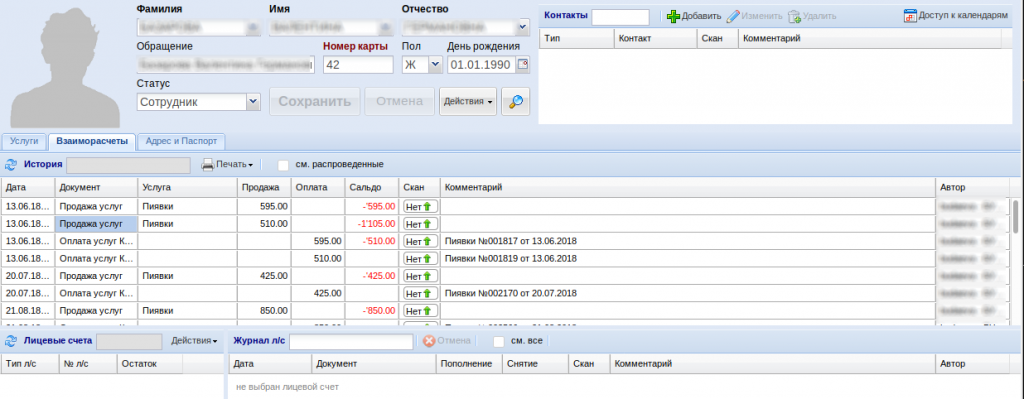Open the Статус dropdown arrow
This screenshot has width=1024, height=399.
coord(253,102)
